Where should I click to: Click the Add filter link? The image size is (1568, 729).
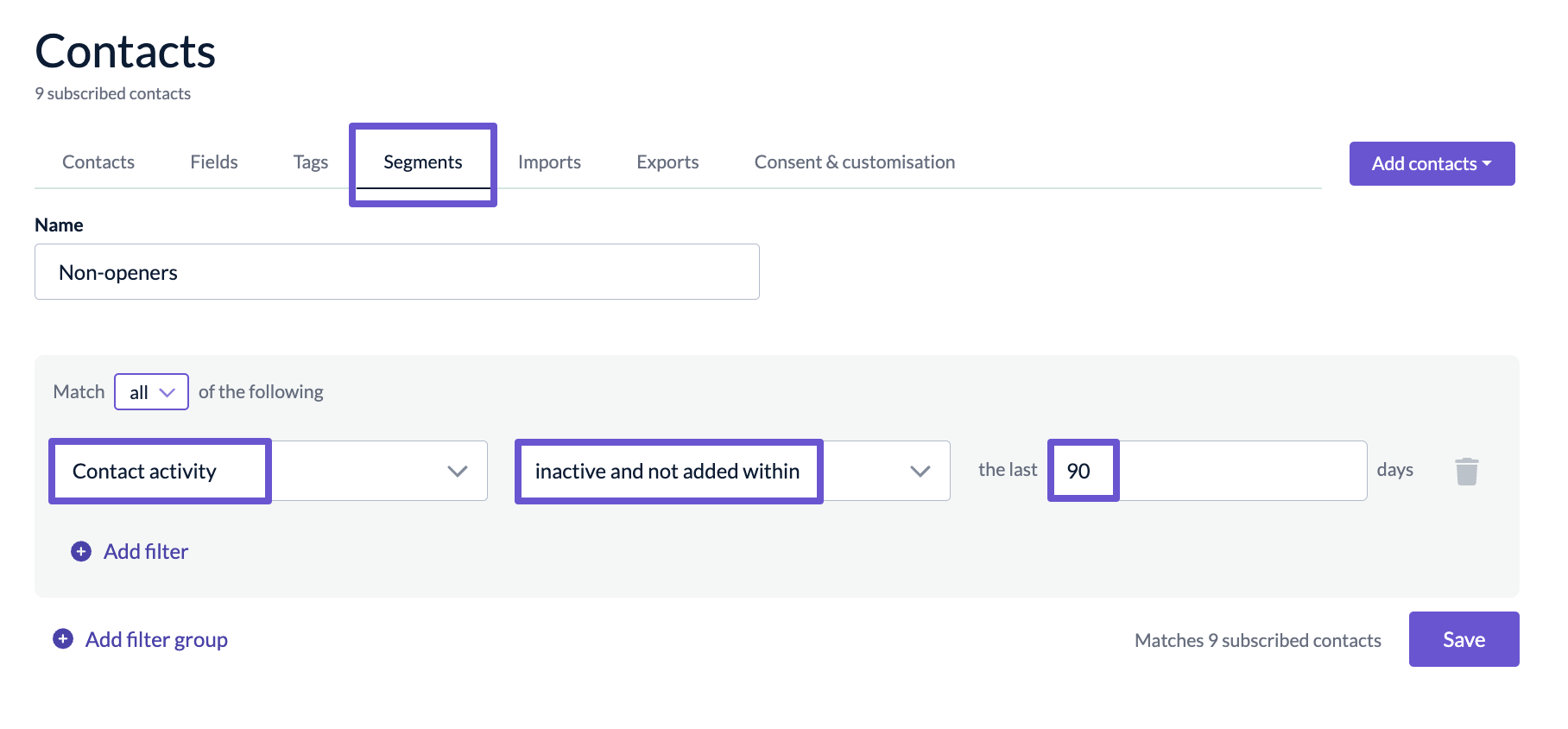[x=146, y=551]
